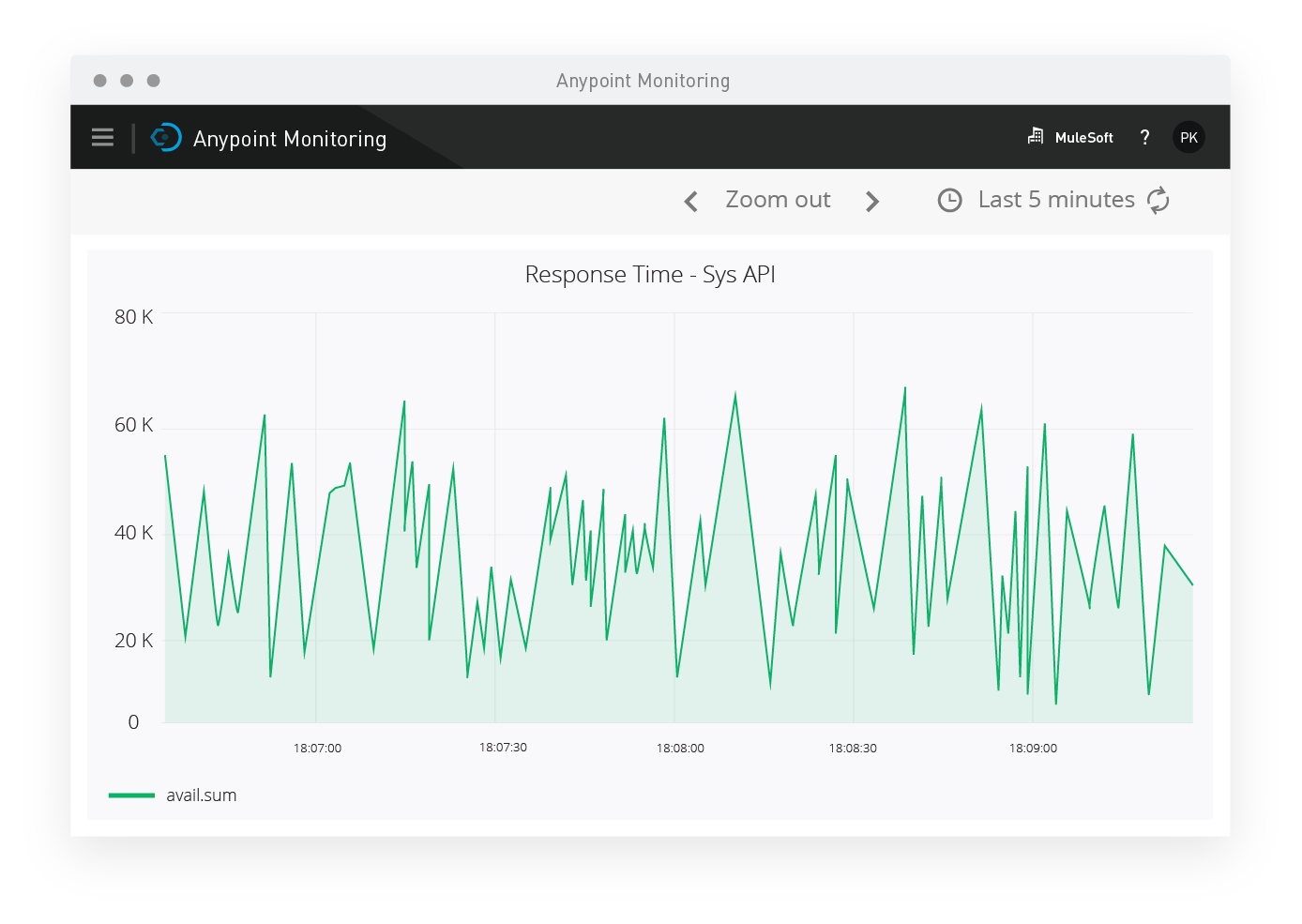Click the 18:08:00 time axis label
Screen dimensions: 1302x924
pos(680,749)
